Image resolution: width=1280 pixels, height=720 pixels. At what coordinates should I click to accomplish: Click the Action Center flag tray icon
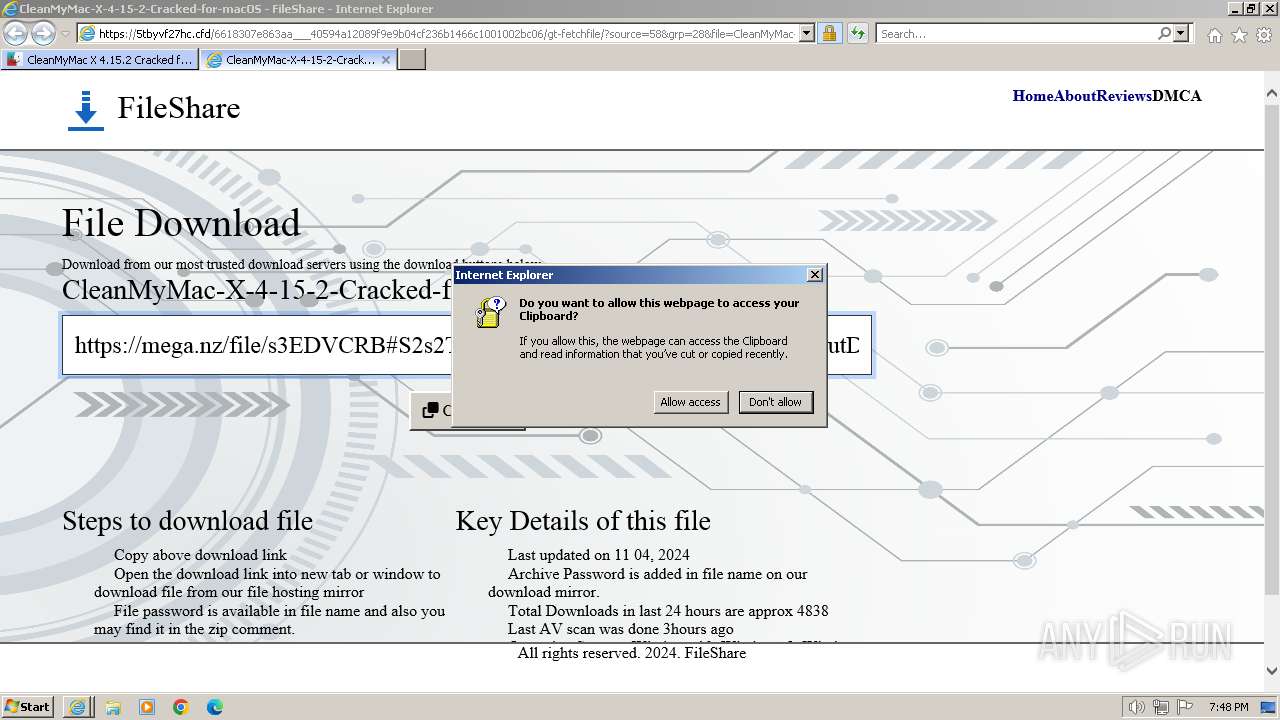tap(1184, 707)
